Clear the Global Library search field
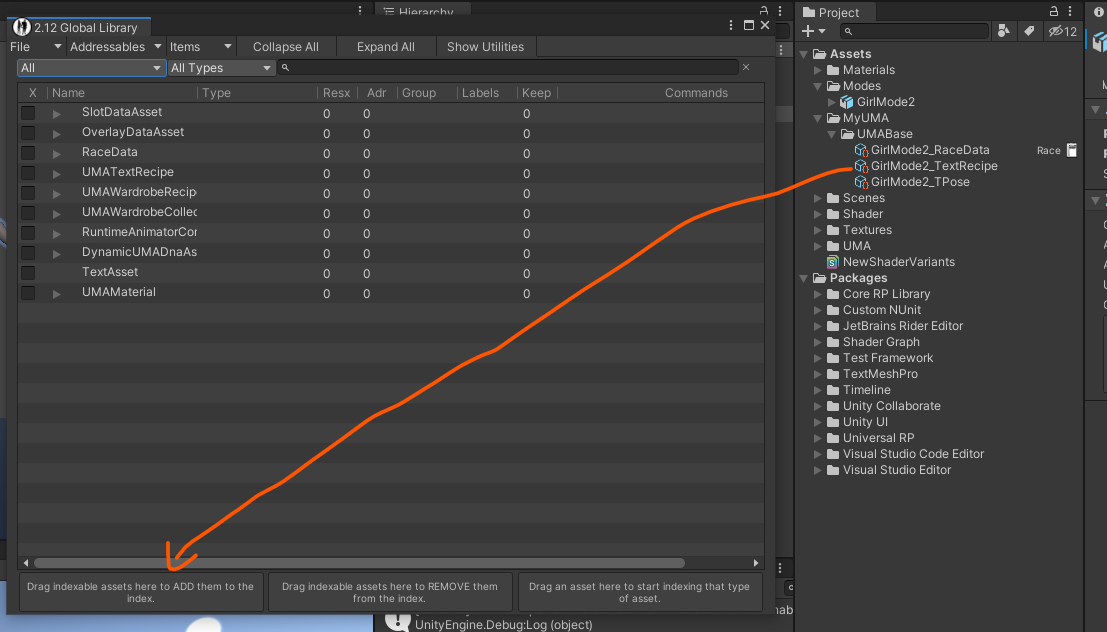This screenshot has height=632, width=1107. [746, 67]
